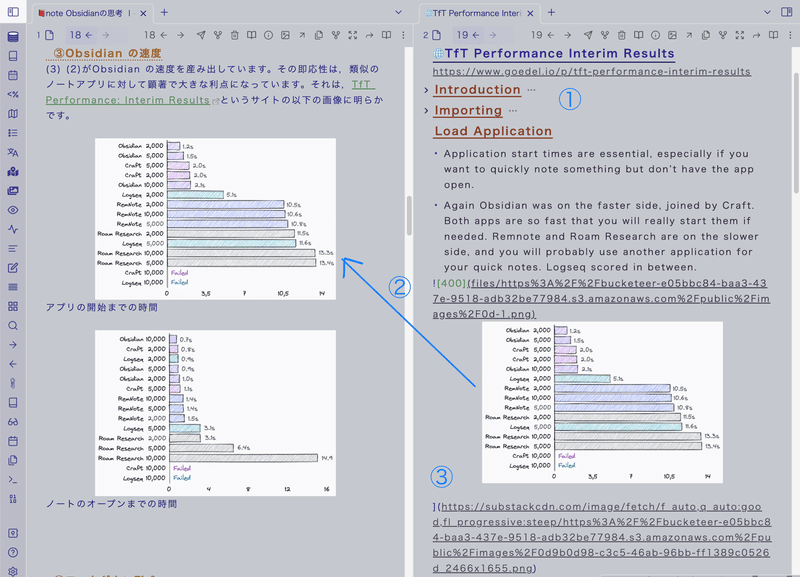The height and width of the screenshot is (577, 800).
Task: Toggle reading view book icon right pane end
Action: [773, 35]
